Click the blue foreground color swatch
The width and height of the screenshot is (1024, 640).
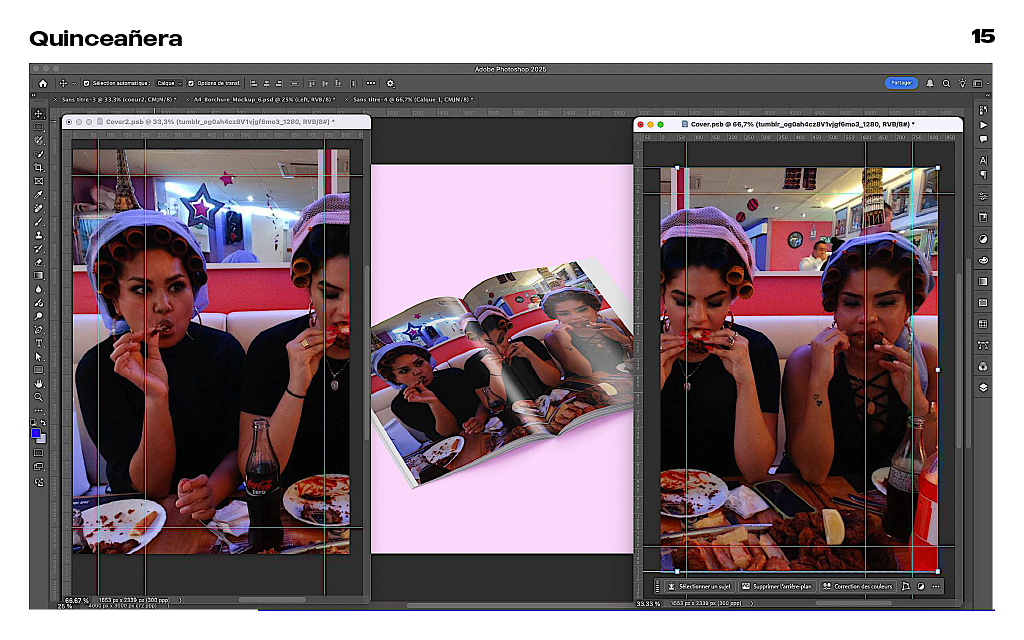pos(36,433)
